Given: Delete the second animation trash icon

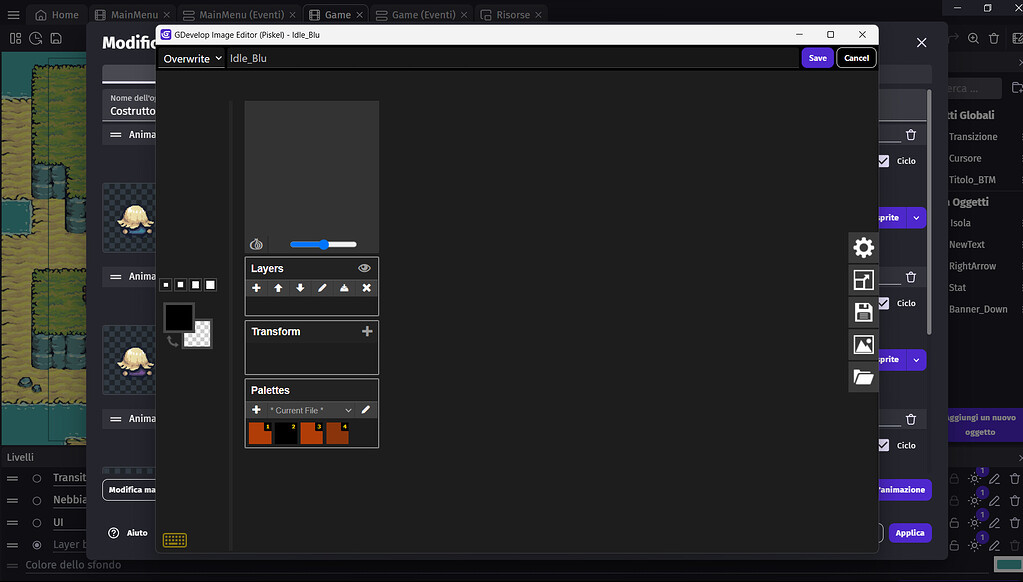Looking at the screenshot, I should pyautogui.click(x=911, y=277).
